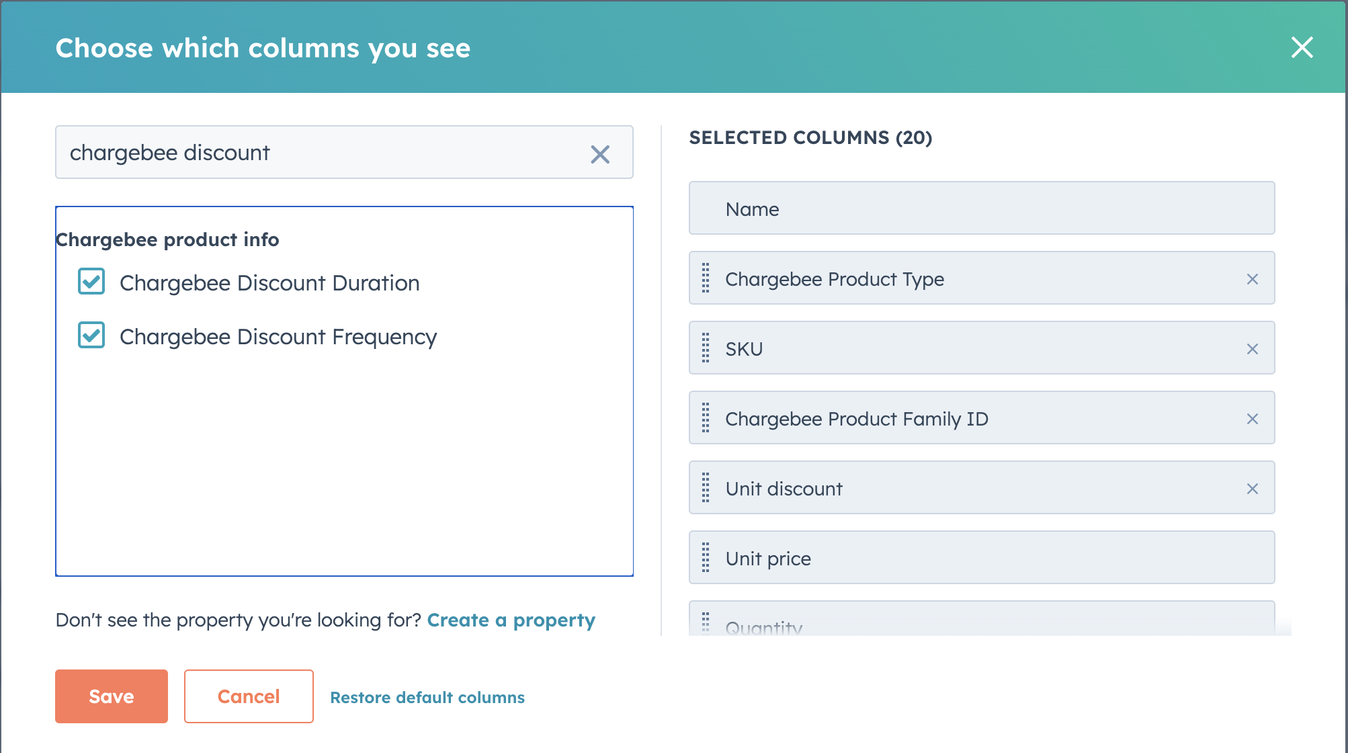Restore default columns
The width and height of the screenshot is (1348, 753).
427,698
